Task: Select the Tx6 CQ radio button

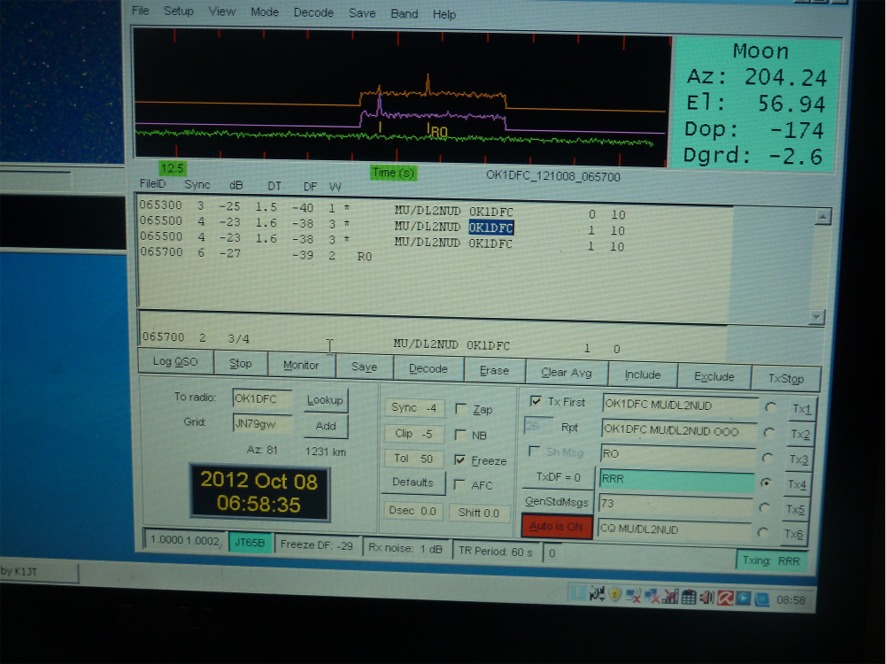Action: [x=763, y=532]
